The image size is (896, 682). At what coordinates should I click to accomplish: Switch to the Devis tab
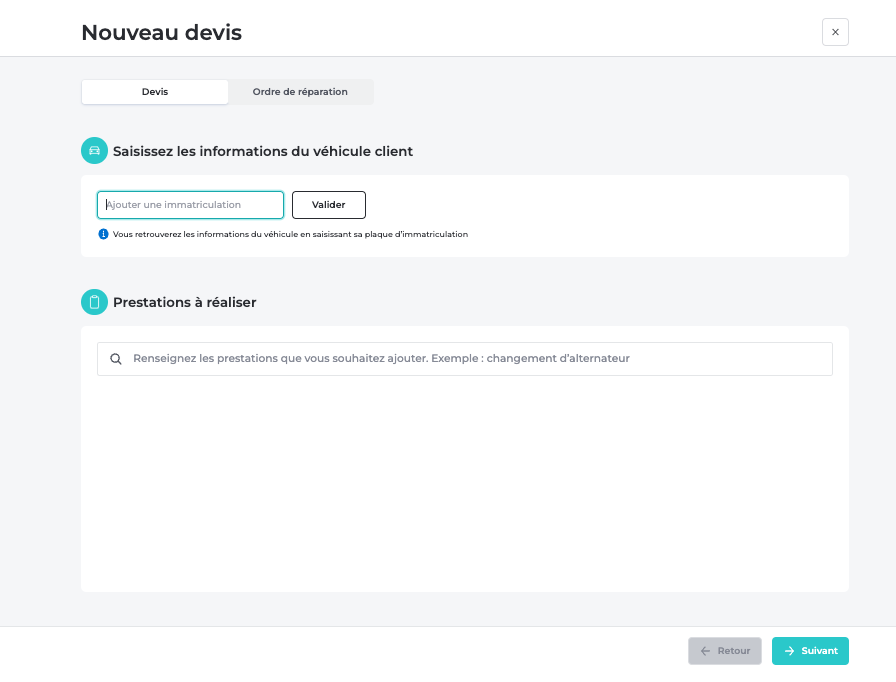pyautogui.click(x=155, y=92)
